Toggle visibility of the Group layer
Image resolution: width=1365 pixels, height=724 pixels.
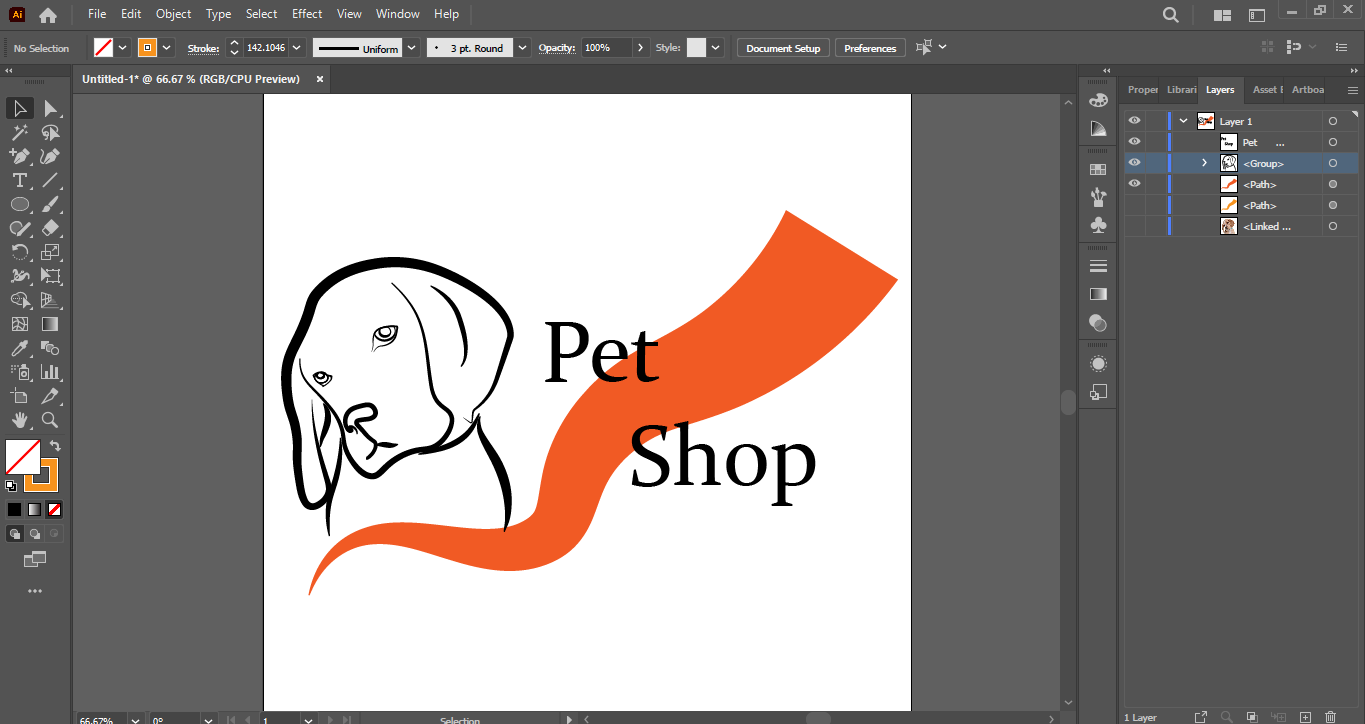1134,163
